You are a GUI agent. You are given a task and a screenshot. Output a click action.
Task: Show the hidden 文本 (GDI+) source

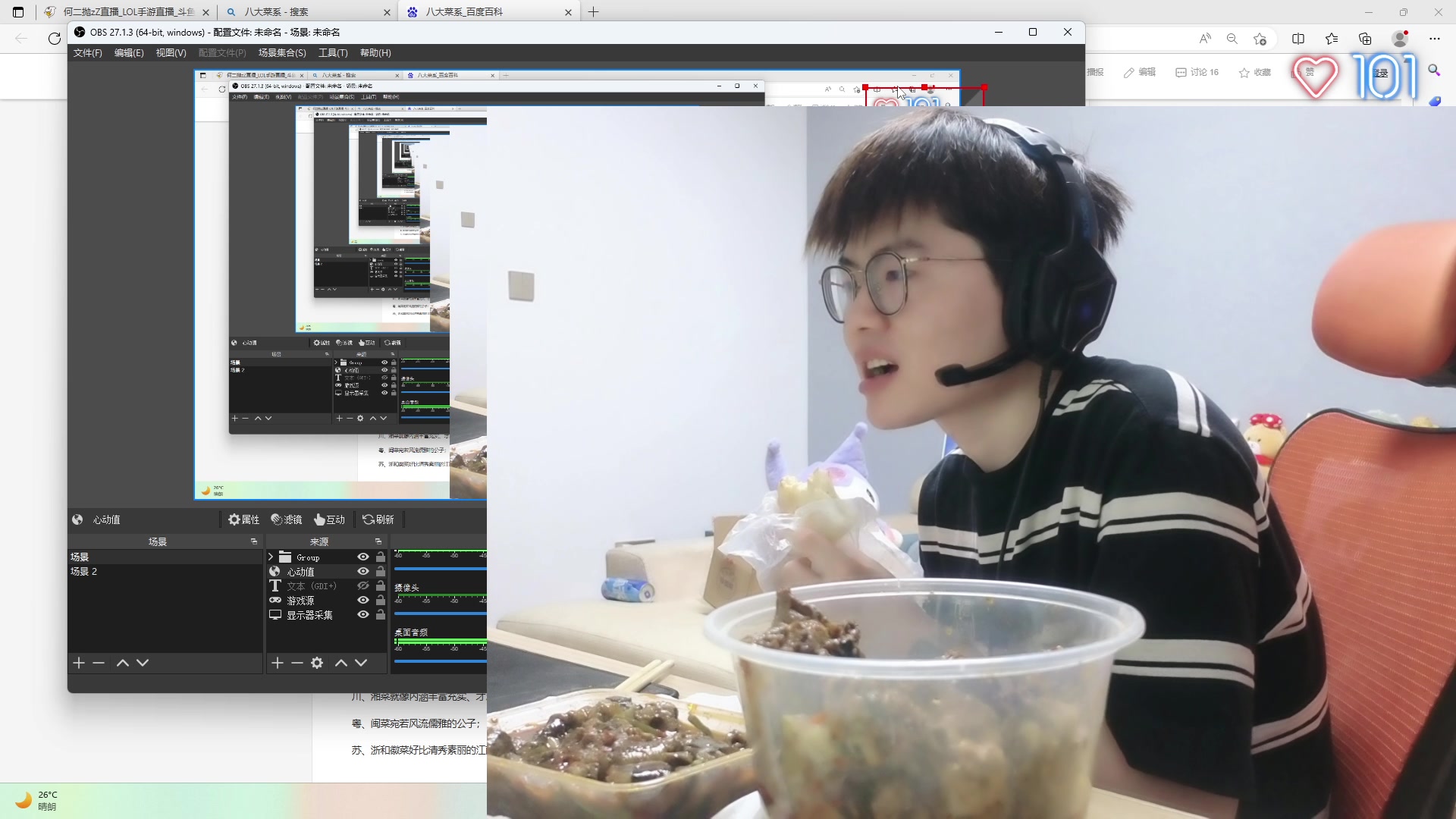(362, 585)
